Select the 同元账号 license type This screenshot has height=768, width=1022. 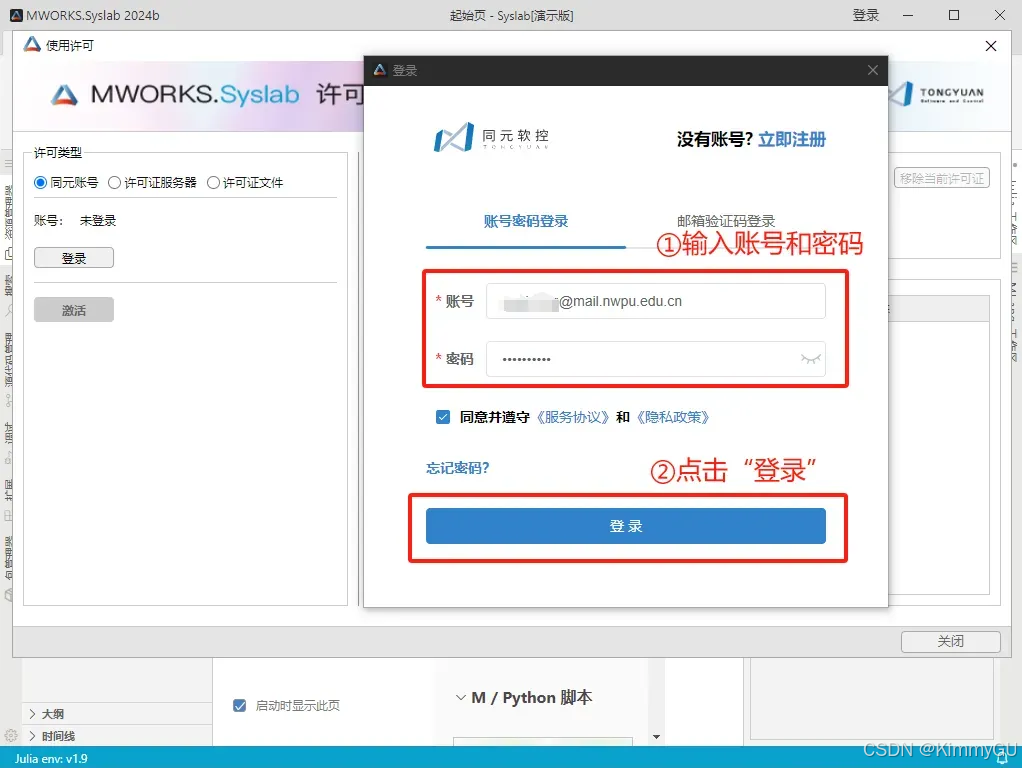tap(40, 183)
